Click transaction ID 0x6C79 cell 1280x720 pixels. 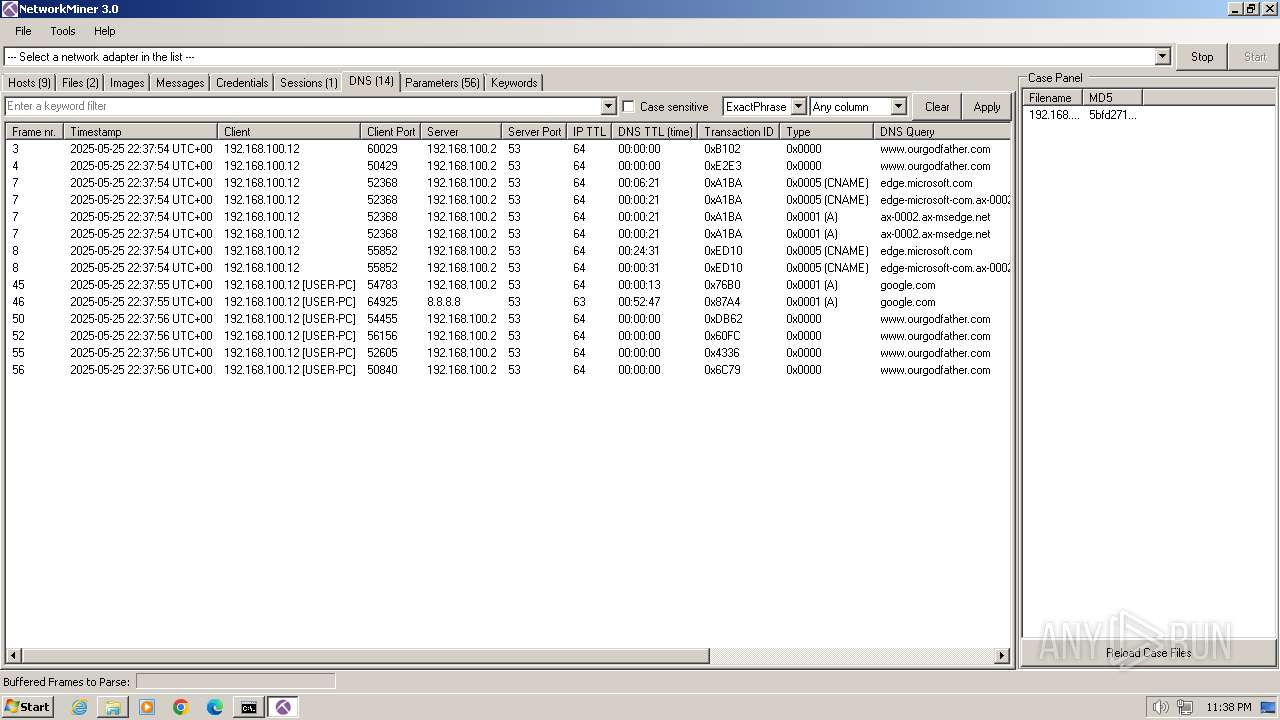tap(722, 370)
